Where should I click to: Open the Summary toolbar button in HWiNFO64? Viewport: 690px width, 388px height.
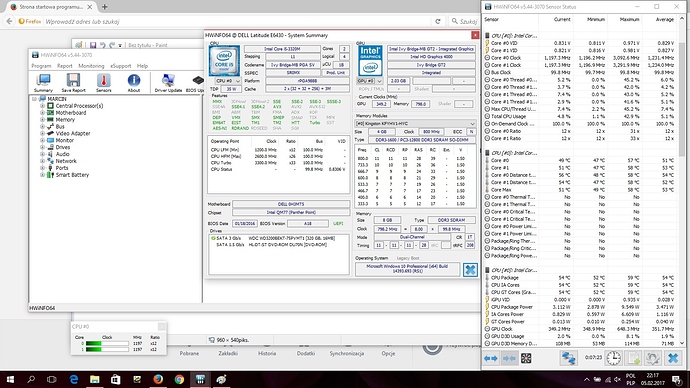point(43,83)
